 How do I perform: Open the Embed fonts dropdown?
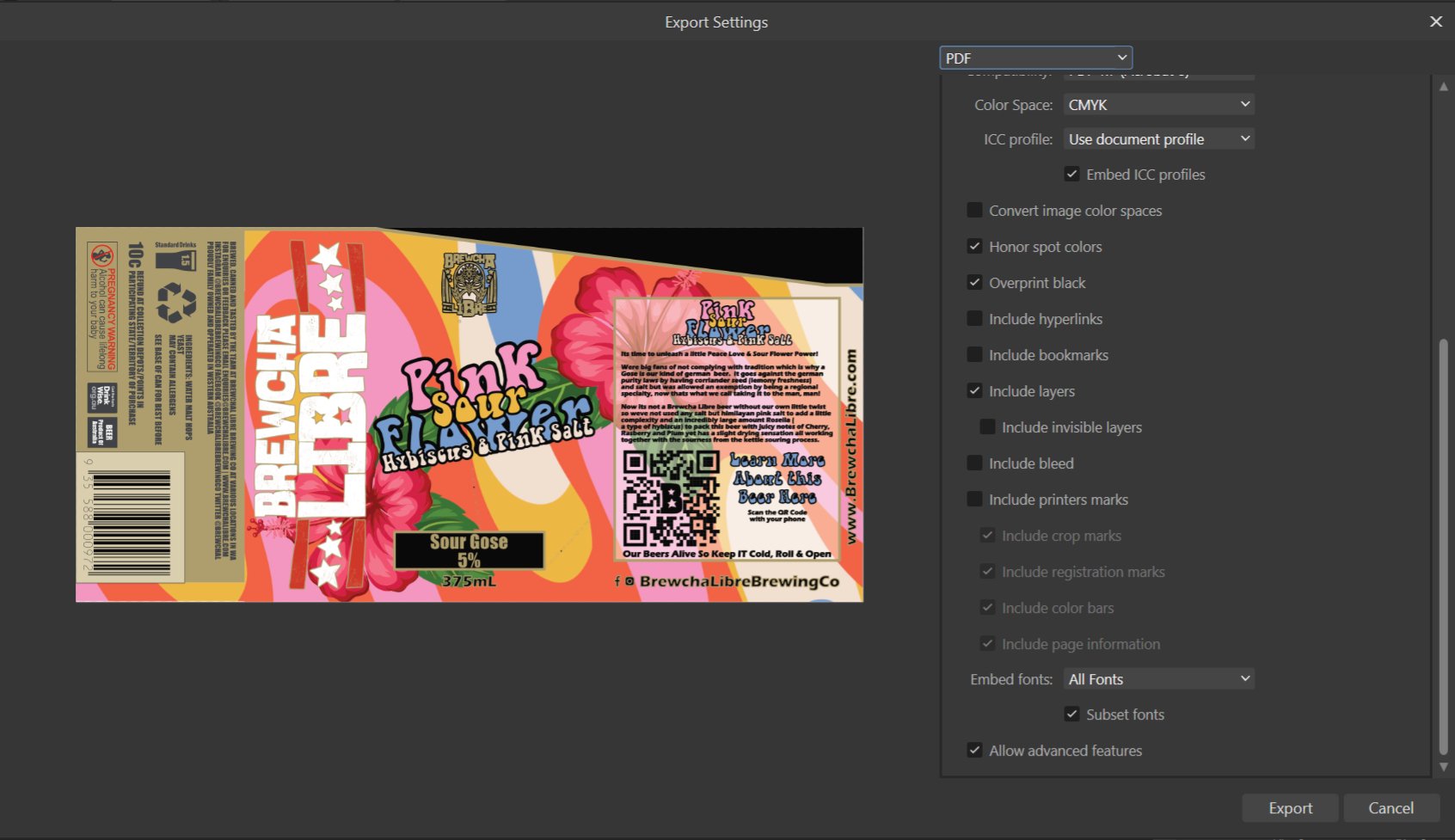tap(1158, 678)
